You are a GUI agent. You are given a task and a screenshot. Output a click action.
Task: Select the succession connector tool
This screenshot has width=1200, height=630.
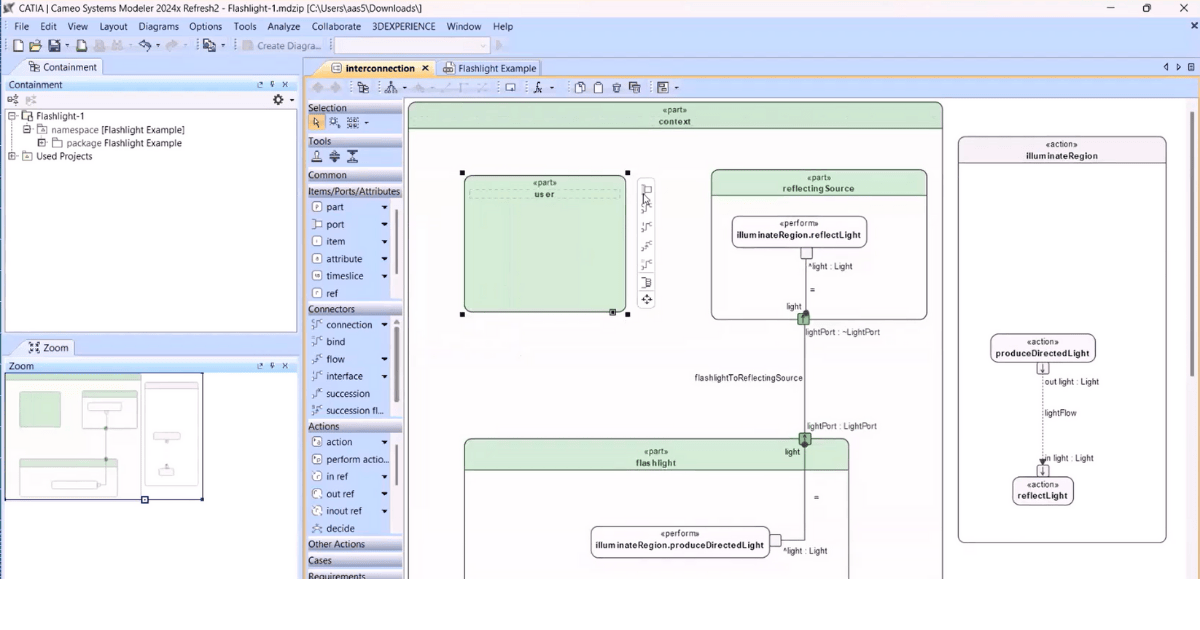pos(345,393)
